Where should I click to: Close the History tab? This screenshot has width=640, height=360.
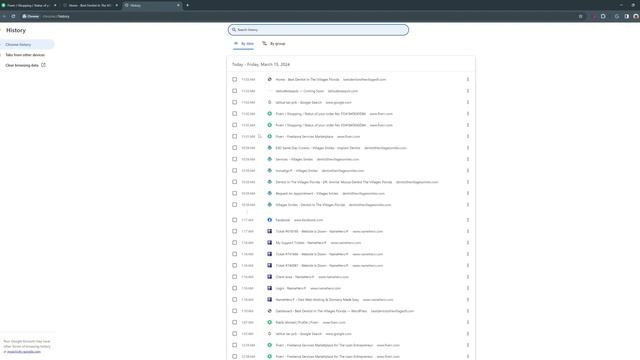[x=178, y=5]
